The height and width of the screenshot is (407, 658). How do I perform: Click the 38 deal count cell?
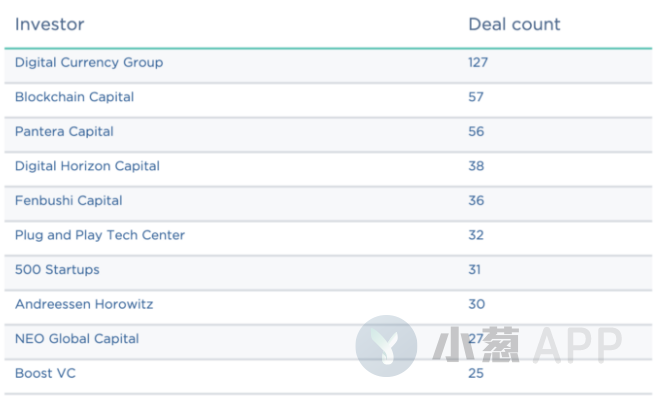click(x=476, y=166)
